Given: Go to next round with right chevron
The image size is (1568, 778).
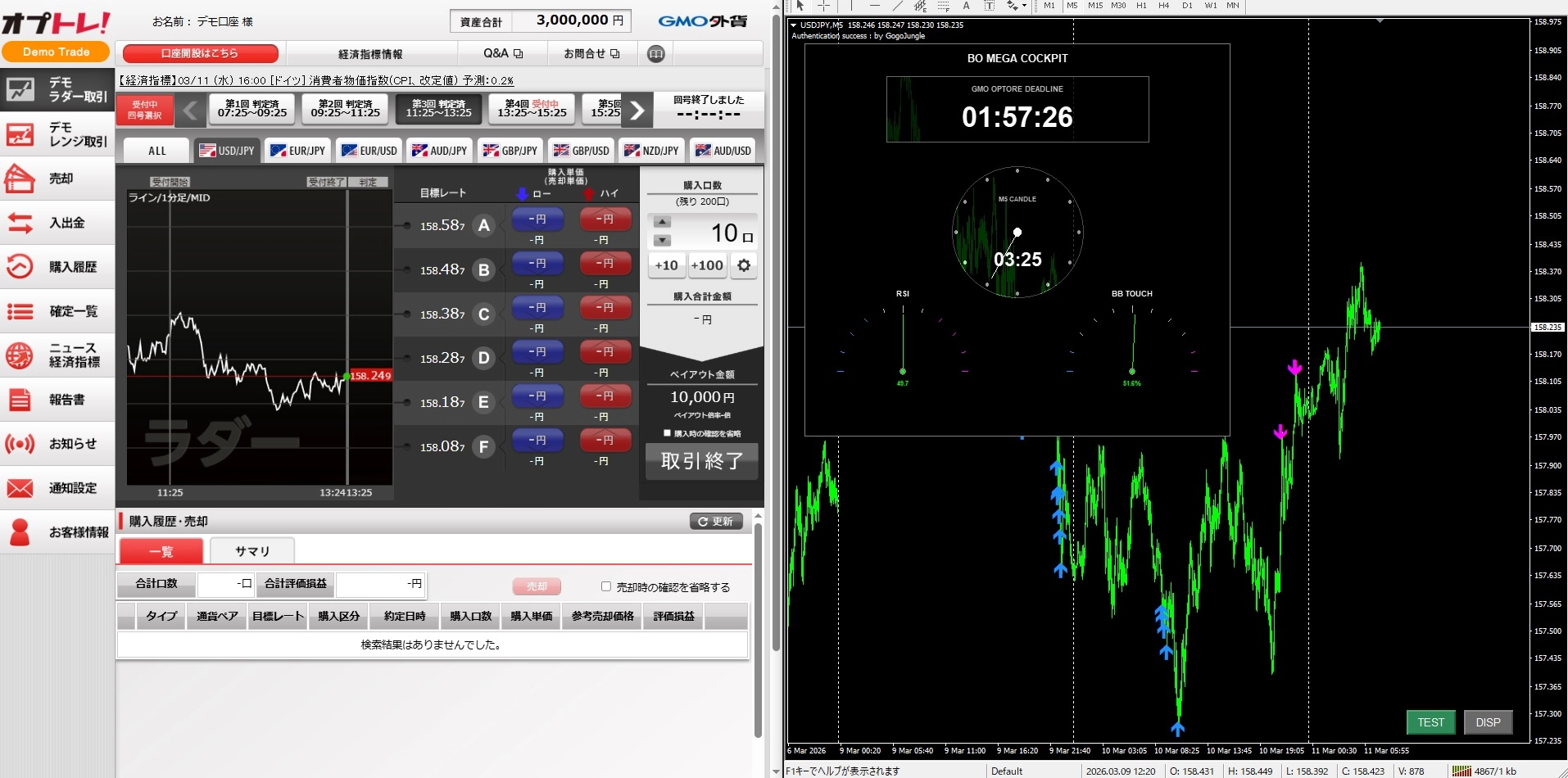Looking at the screenshot, I should (x=637, y=111).
